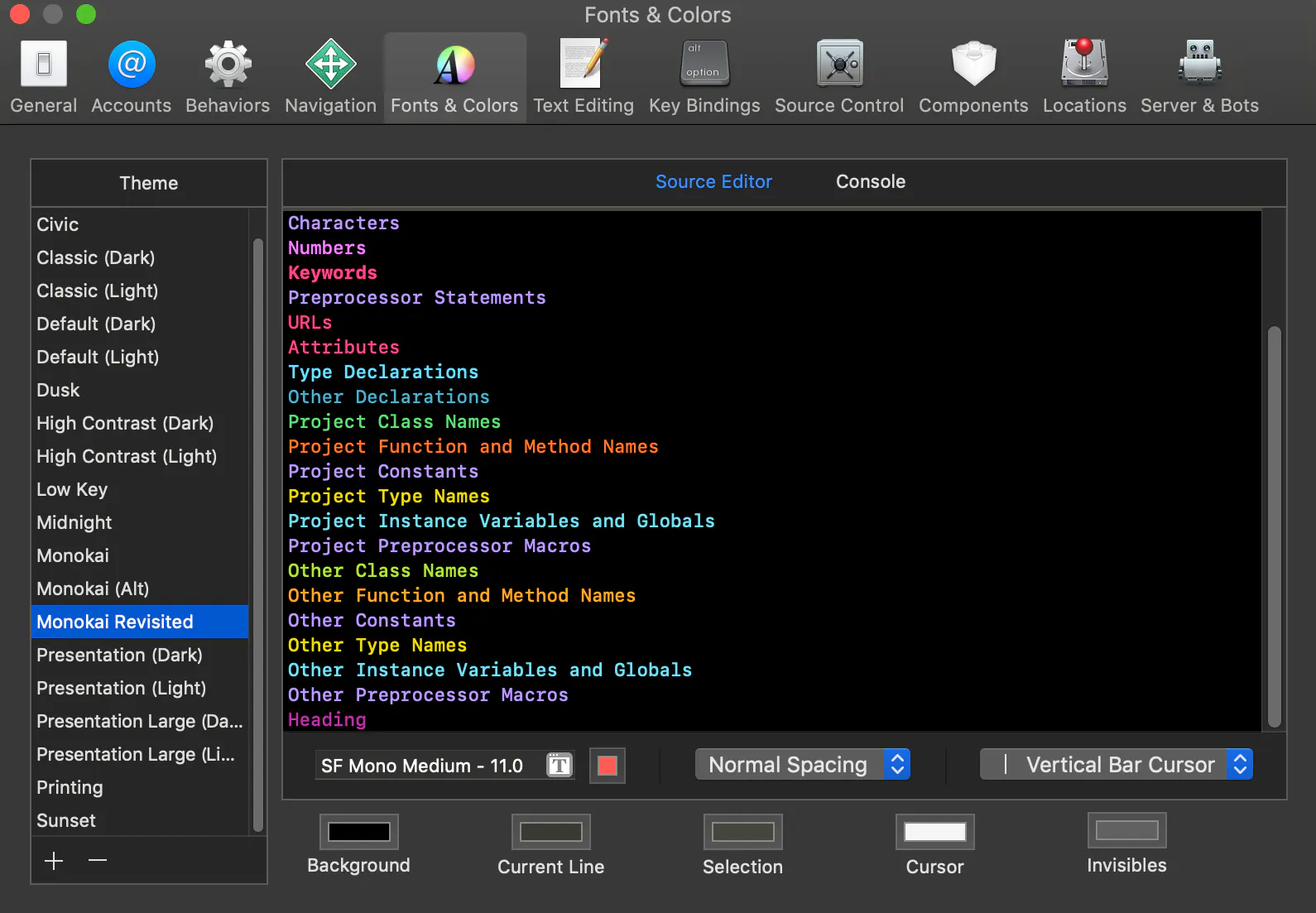Select the Low Key theme
Image resolution: width=1316 pixels, height=913 pixels.
coord(140,489)
